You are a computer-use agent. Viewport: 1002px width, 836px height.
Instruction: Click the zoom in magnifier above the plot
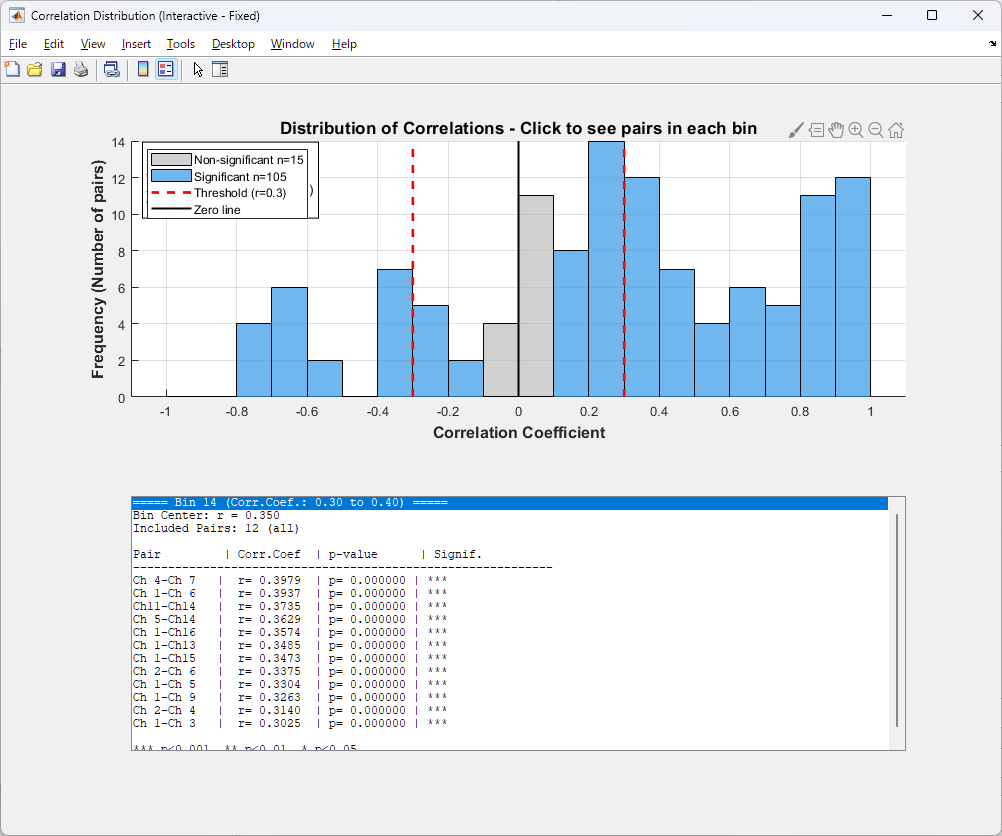pos(856,130)
